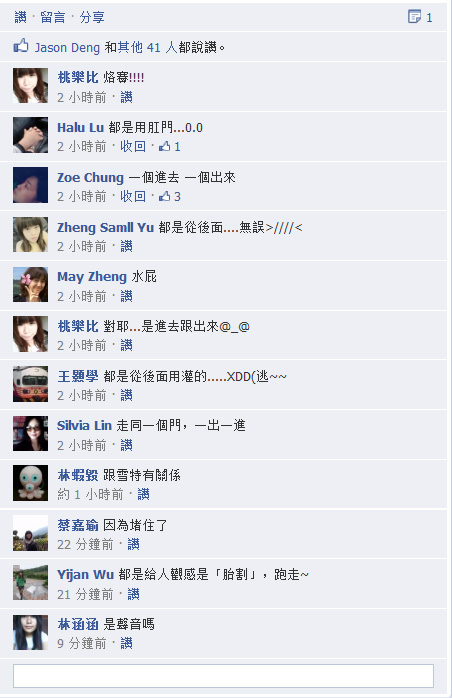Like May Zheng's comment 水屁
This screenshot has height=698, width=452.
point(126,296)
